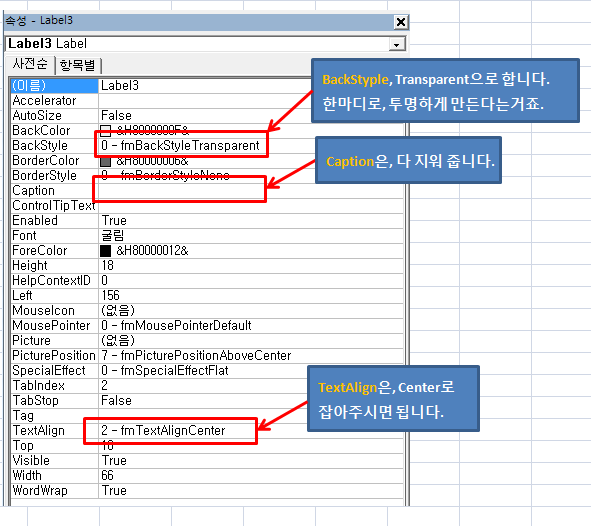Click the WordWrap True value
Screen dimensions: 591x526
114,491
